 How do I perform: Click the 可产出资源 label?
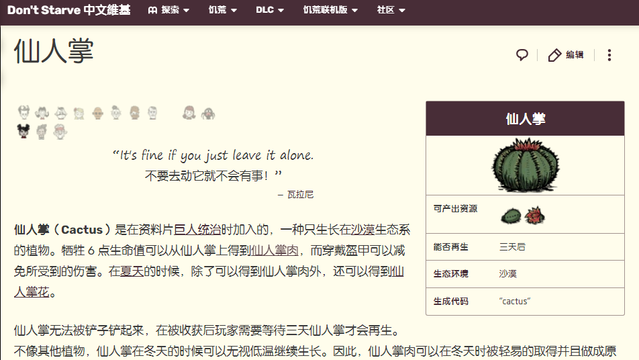pyautogui.click(x=455, y=209)
